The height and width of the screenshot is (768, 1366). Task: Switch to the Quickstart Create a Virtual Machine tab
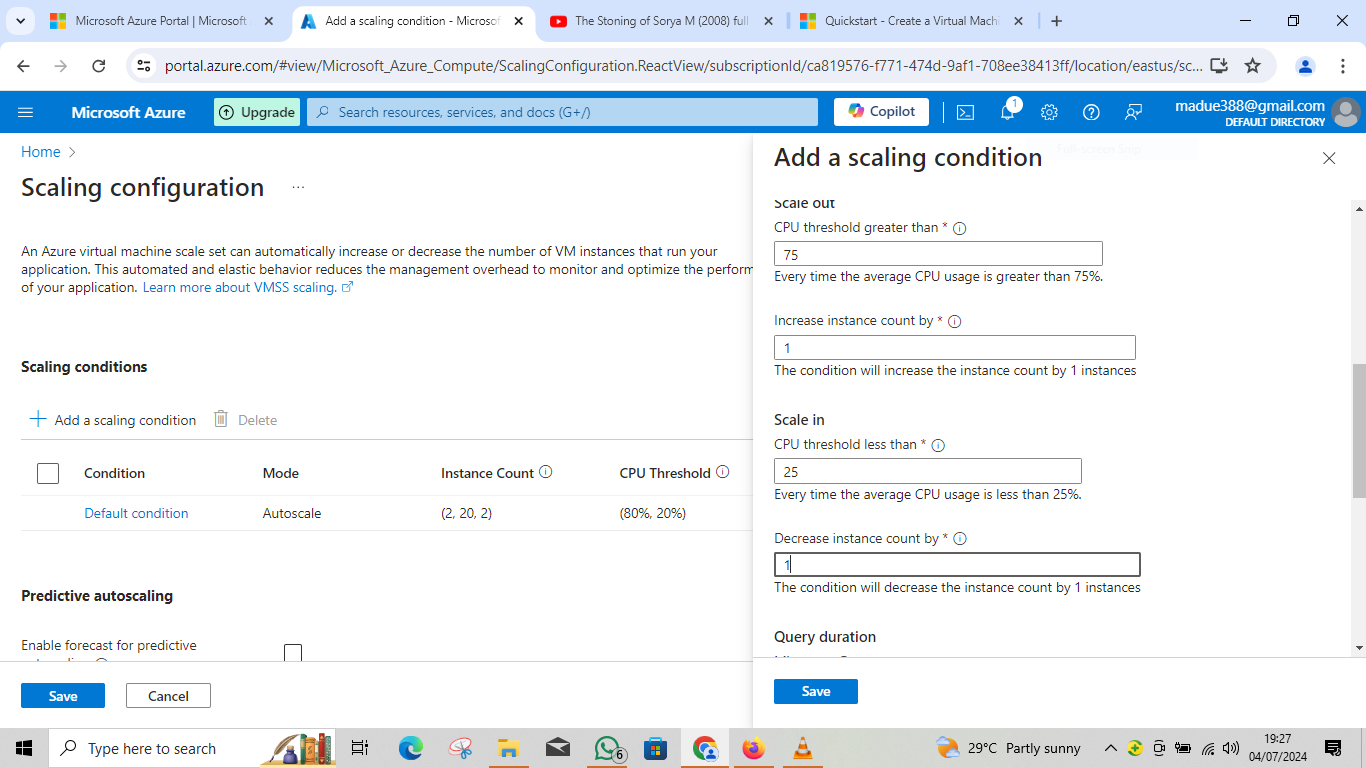pyautogui.click(x=912, y=21)
